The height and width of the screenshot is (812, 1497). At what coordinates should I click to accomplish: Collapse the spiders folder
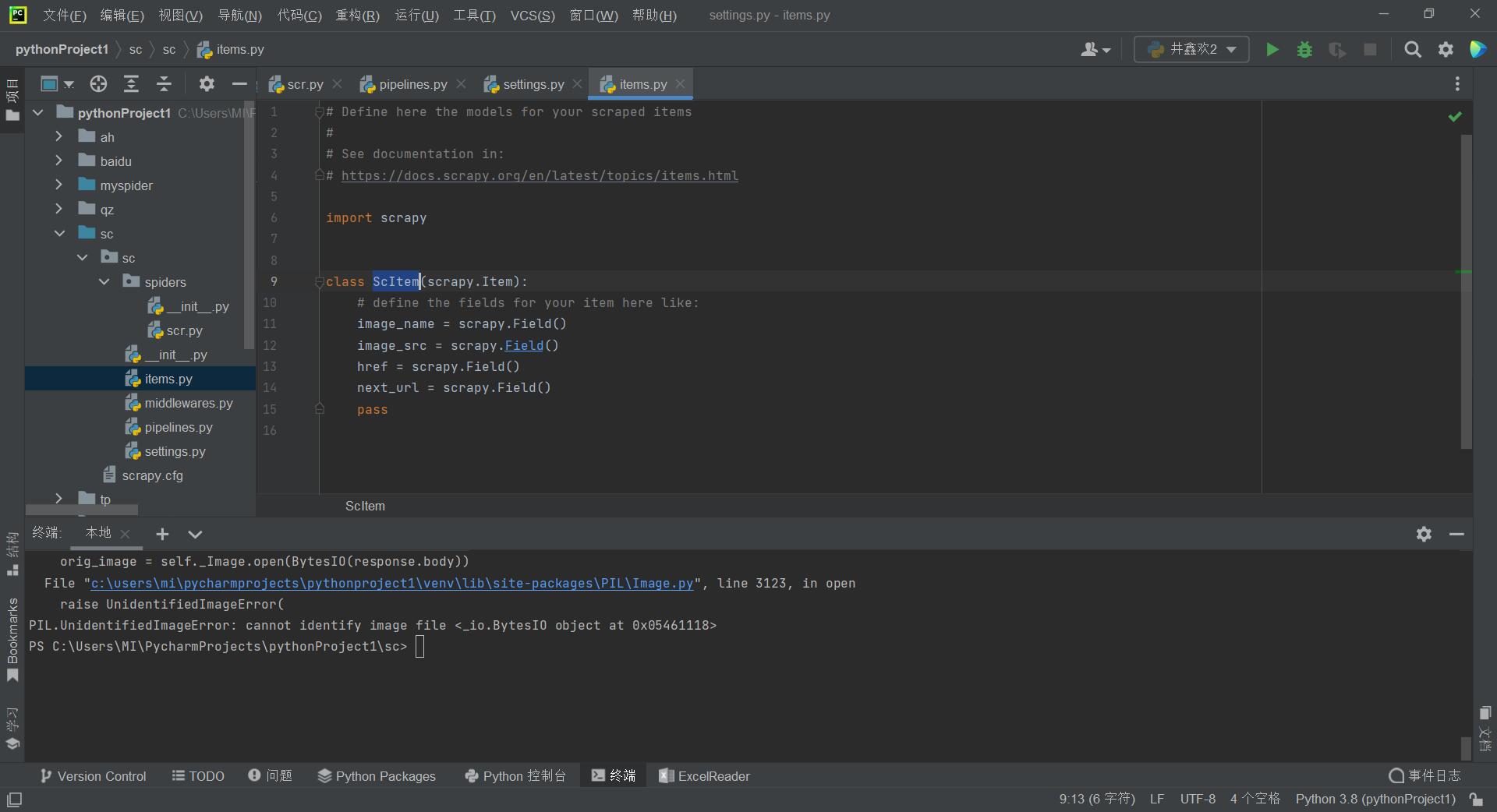pos(104,282)
